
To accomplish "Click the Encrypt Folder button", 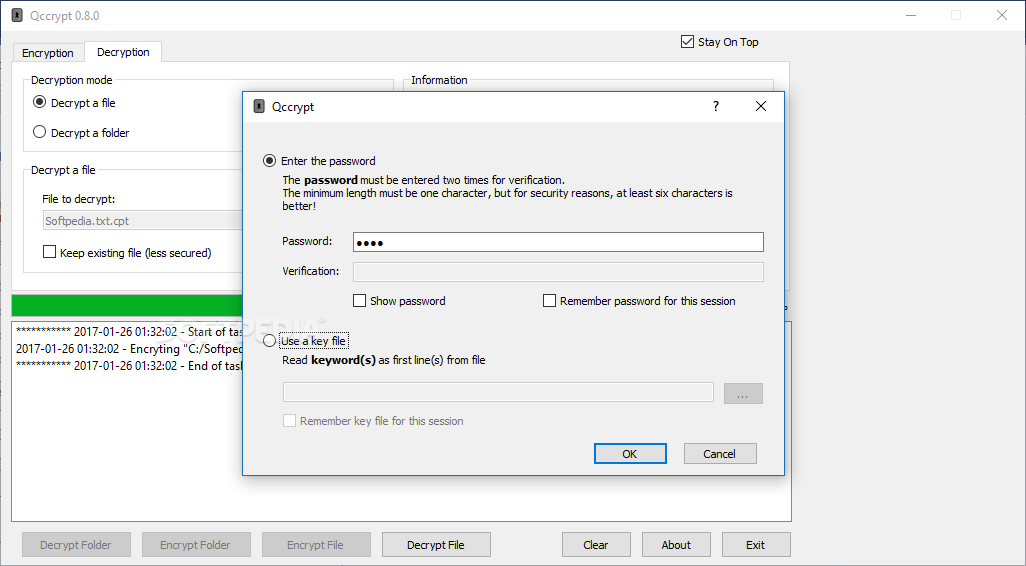I will click(196, 544).
